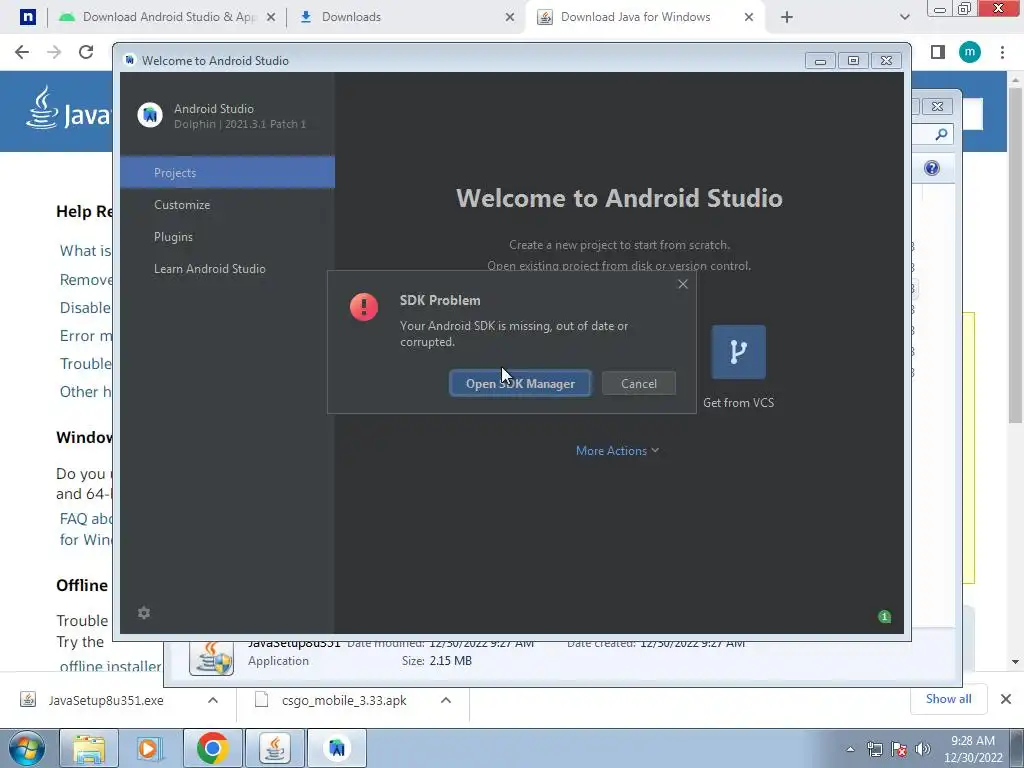Viewport: 1024px width, 768px height.
Task: Reload the browser page
Action: point(86,52)
